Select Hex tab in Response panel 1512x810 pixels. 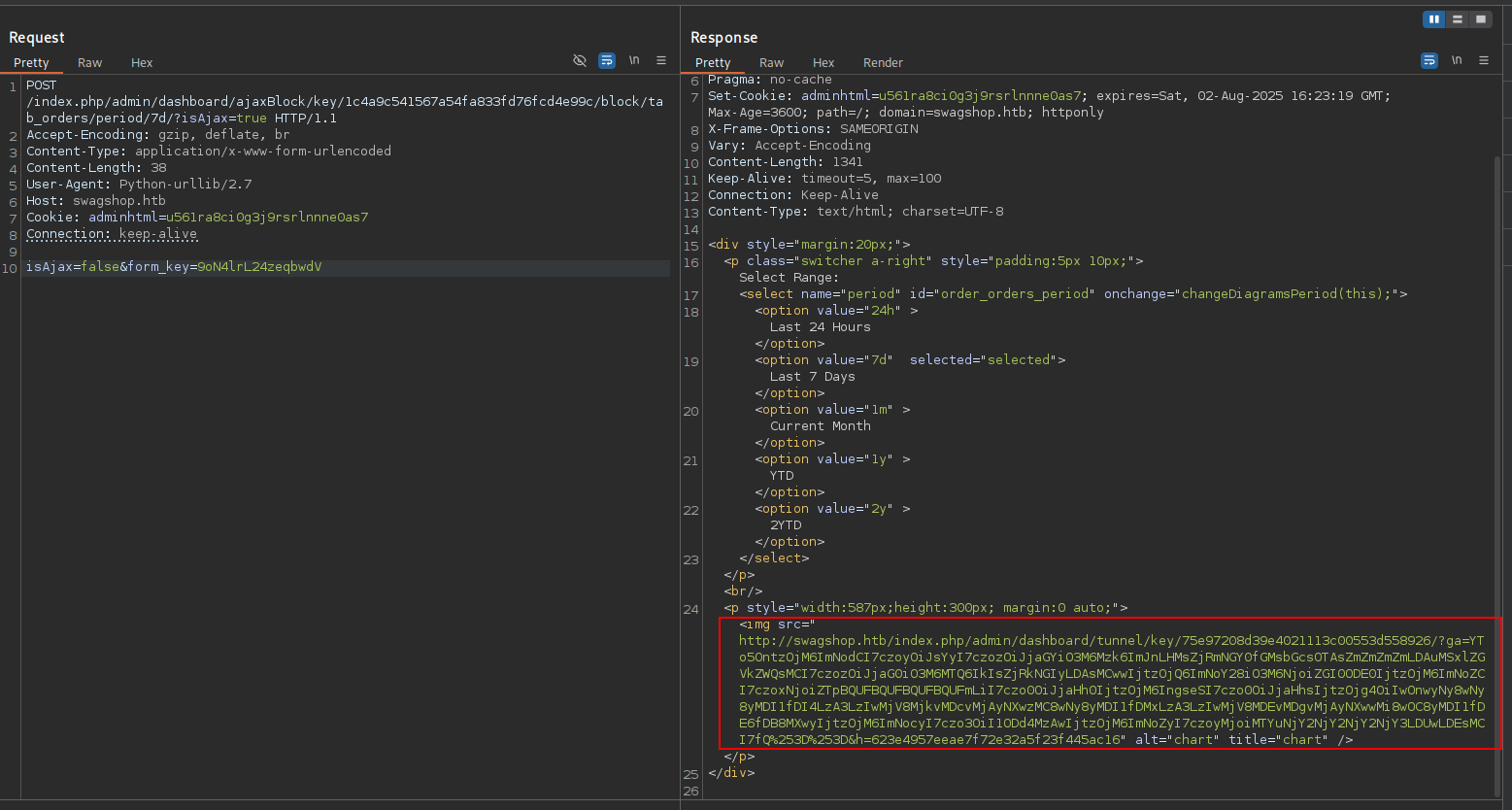[x=823, y=62]
